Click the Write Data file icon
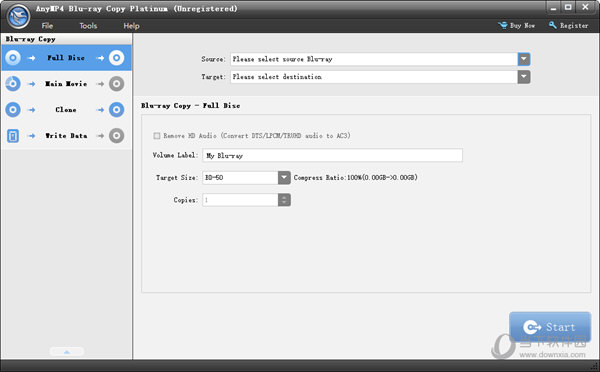This screenshot has height=372, width=600. [13, 135]
